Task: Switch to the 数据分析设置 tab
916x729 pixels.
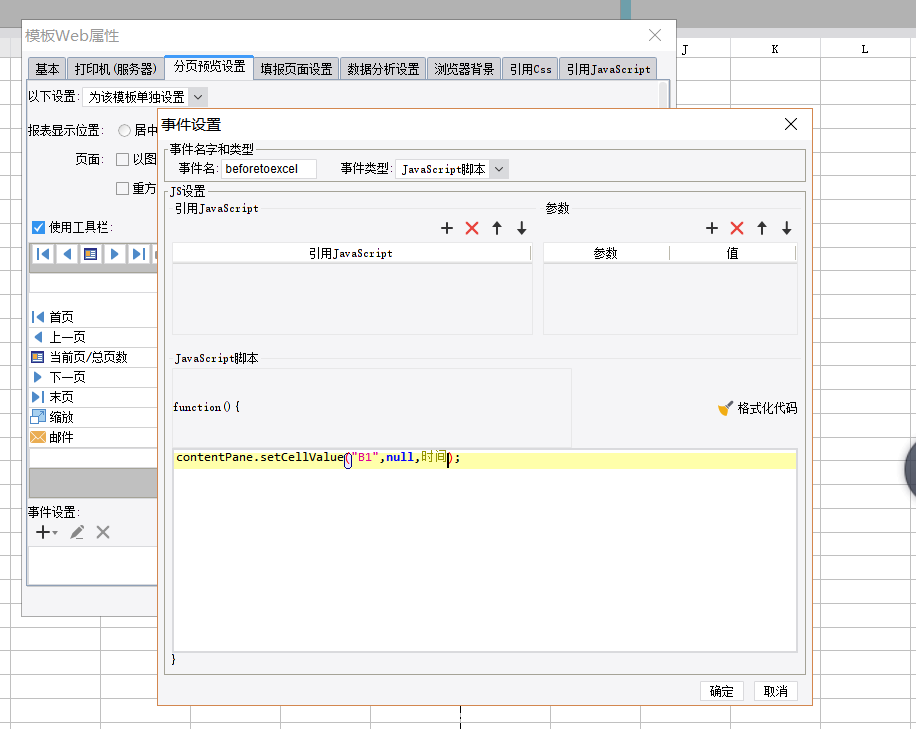Action: pos(383,69)
